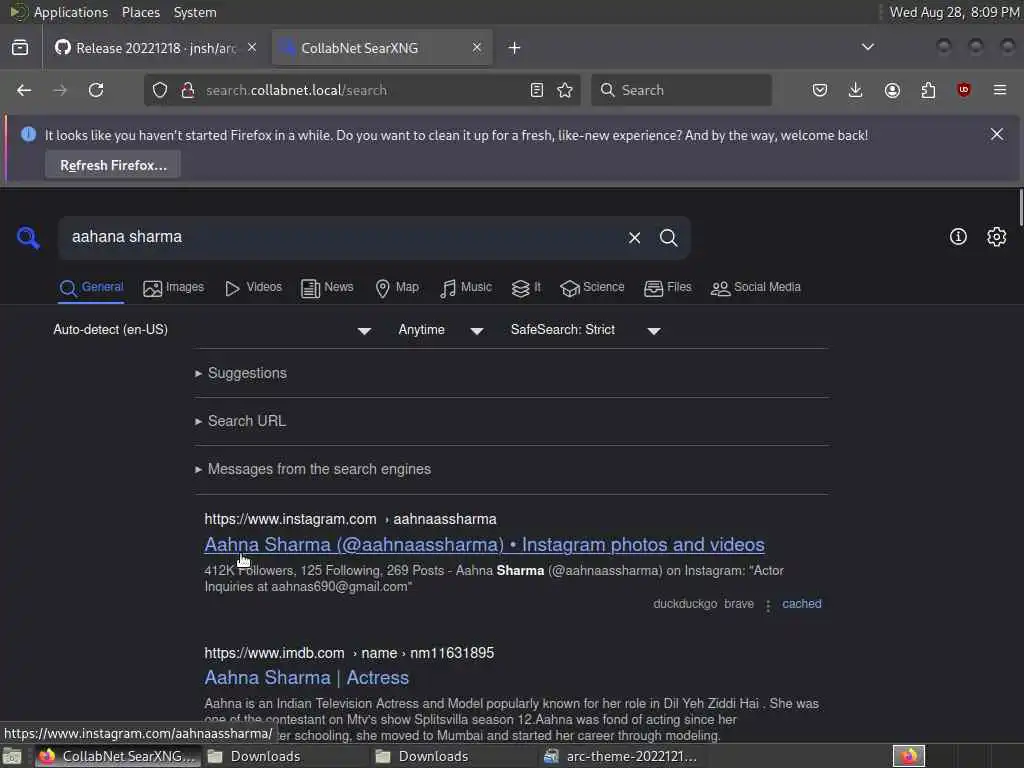Screen dimensions: 1024x768
Task: Open Auto-detect (en-US) language dropdown
Action: [212, 330]
